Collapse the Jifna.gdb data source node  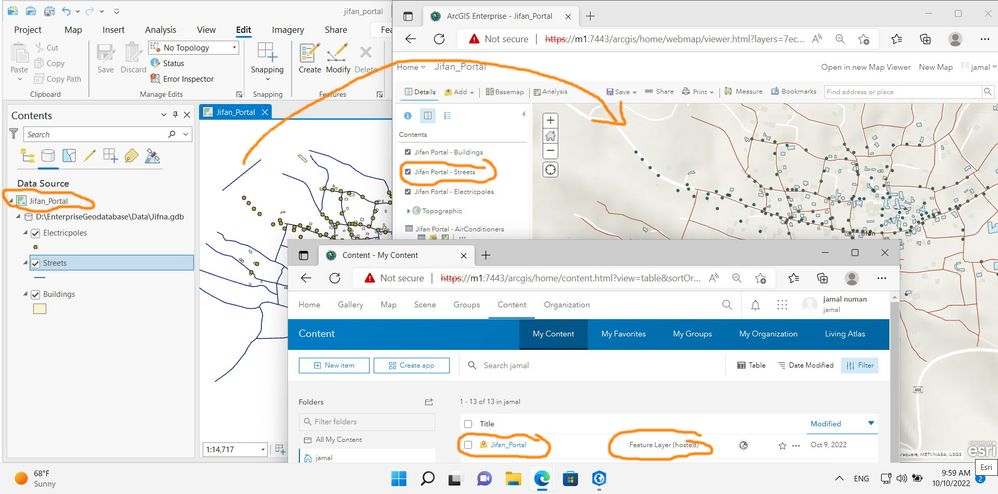[19, 217]
